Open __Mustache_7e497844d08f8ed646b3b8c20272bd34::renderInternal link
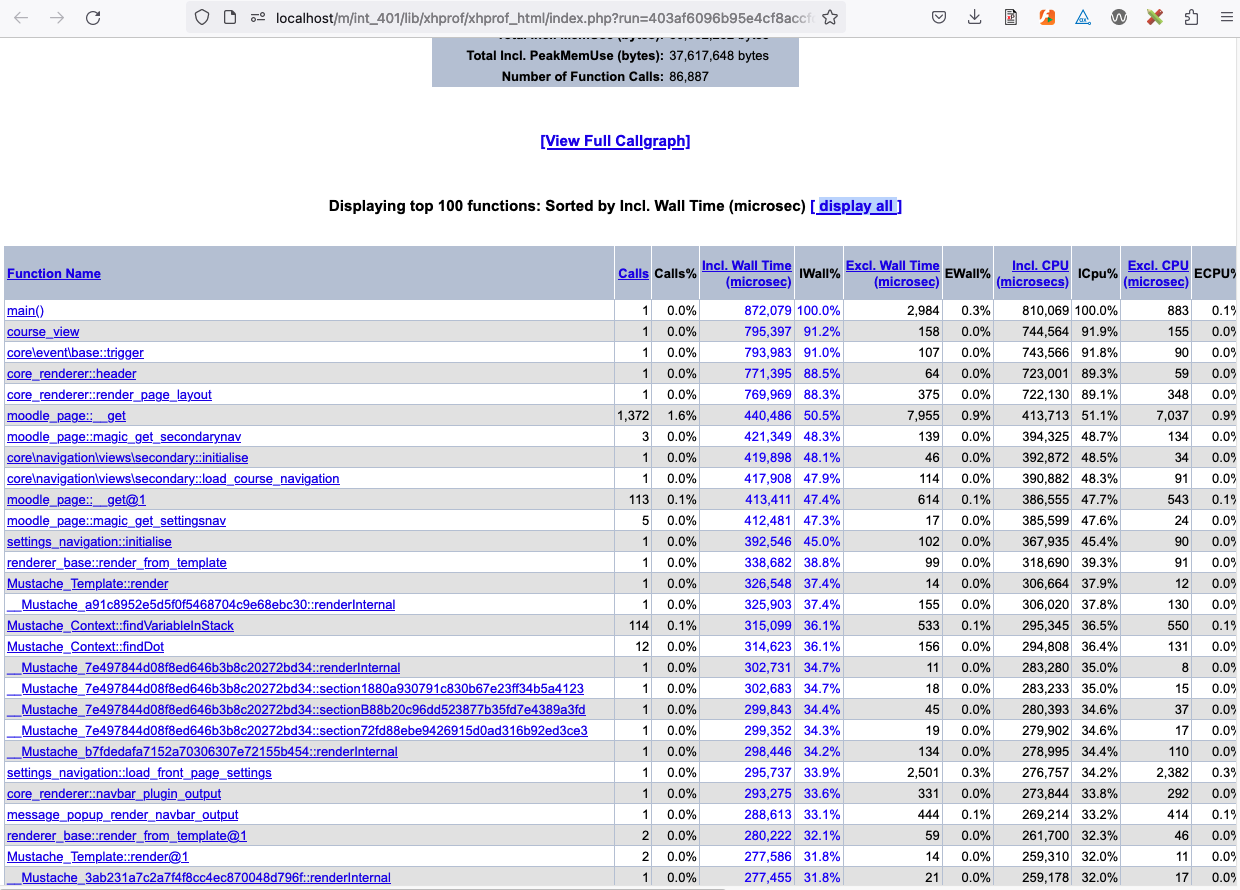 click(x=203, y=668)
